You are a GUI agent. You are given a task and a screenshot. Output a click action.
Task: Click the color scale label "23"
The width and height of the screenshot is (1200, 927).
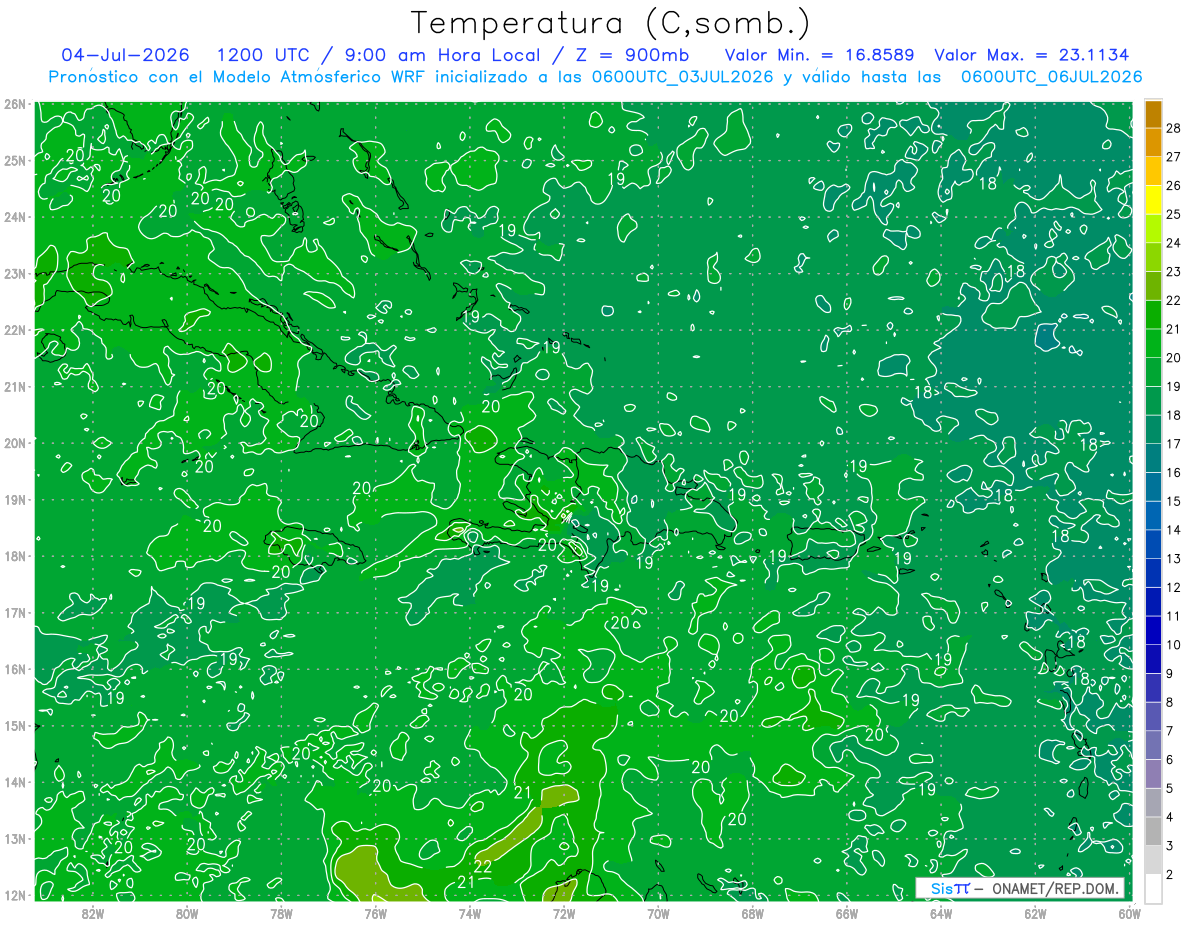point(1173,271)
